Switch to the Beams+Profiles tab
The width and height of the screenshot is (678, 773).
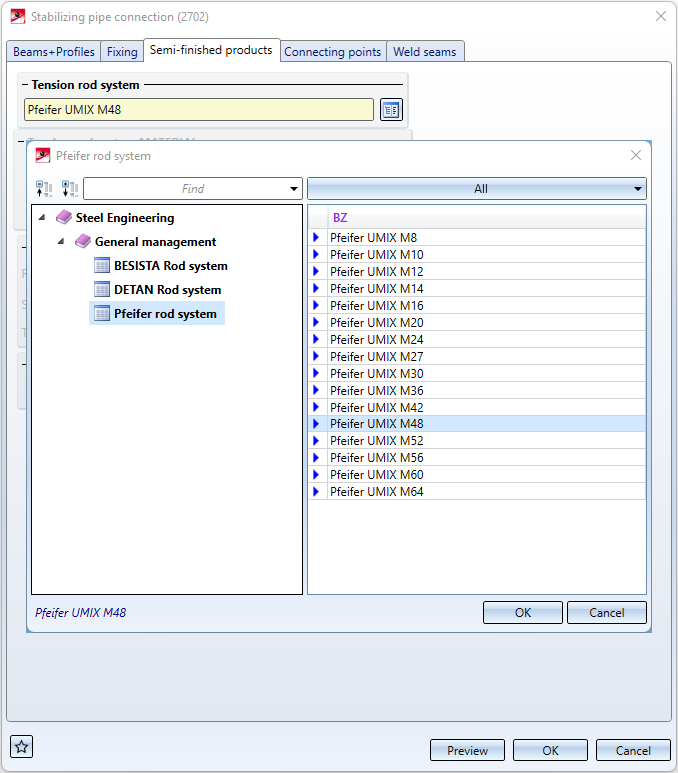pos(54,51)
